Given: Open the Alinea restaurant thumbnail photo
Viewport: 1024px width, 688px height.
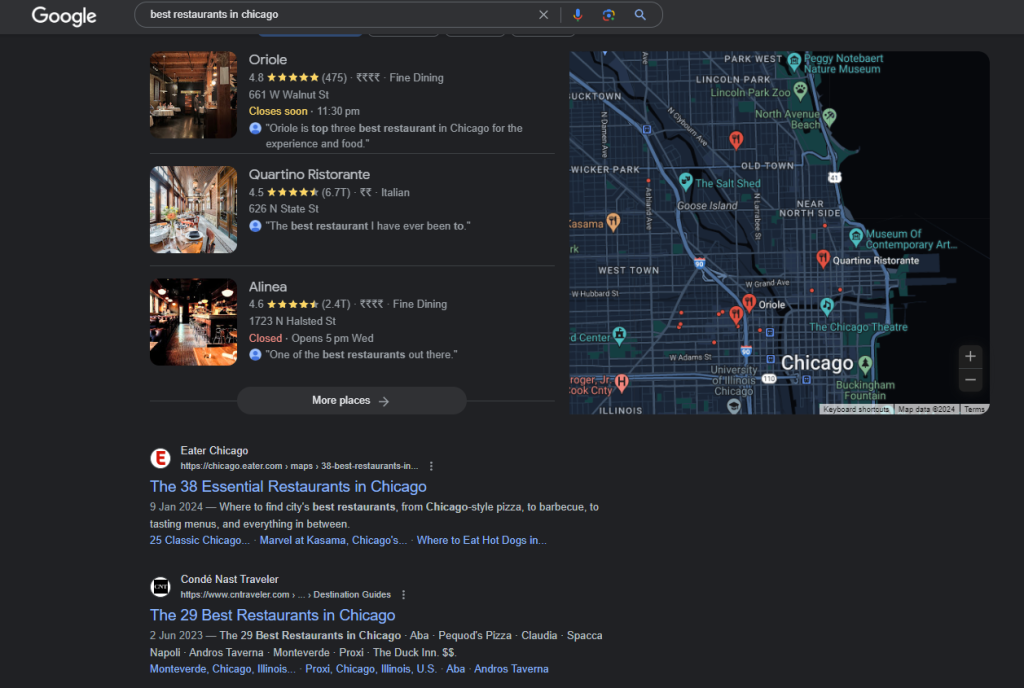Looking at the screenshot, I should click(x=193, y=322).
